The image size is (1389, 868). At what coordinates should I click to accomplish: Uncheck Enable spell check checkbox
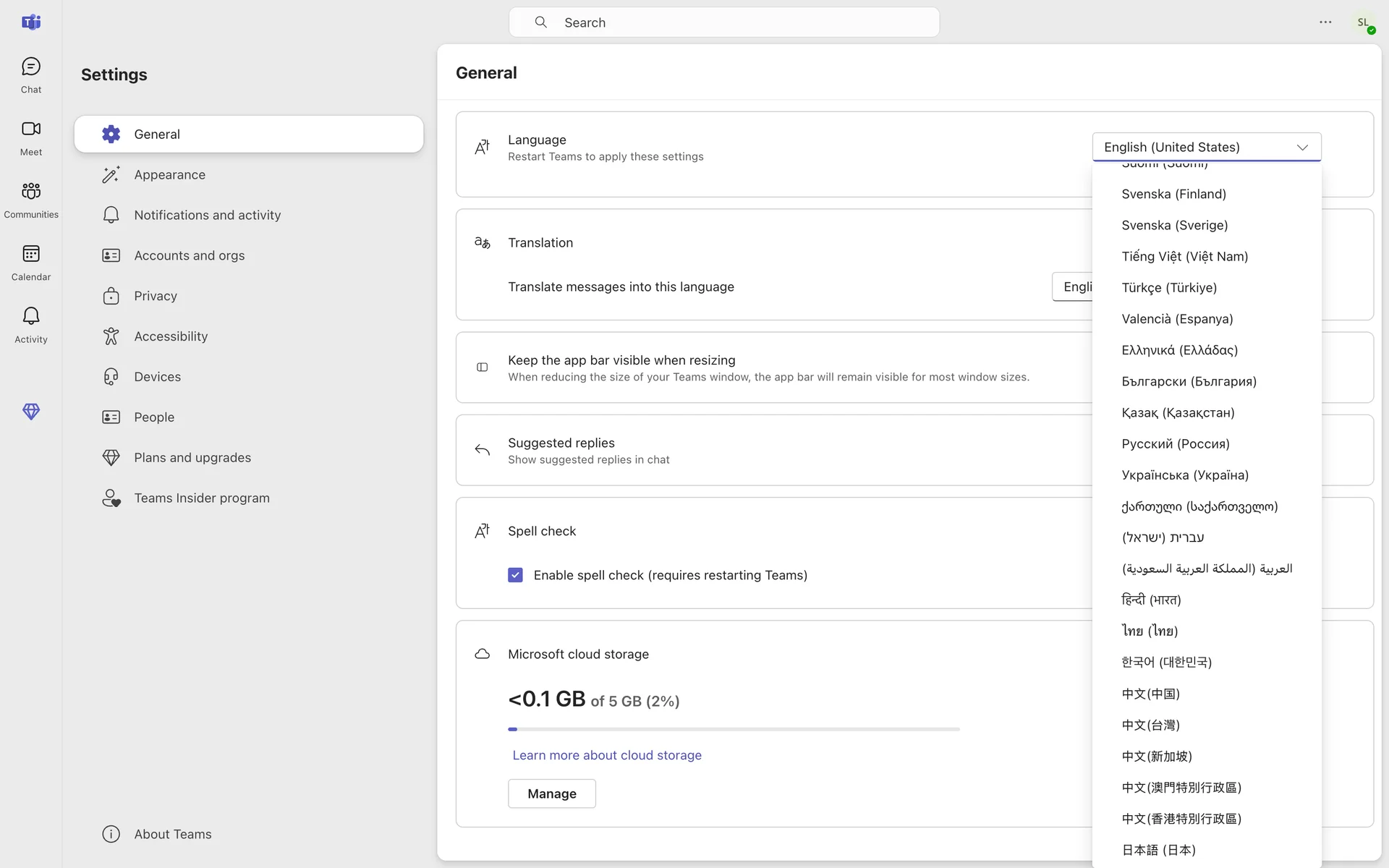pyautogui.click(x=515, y=575)
